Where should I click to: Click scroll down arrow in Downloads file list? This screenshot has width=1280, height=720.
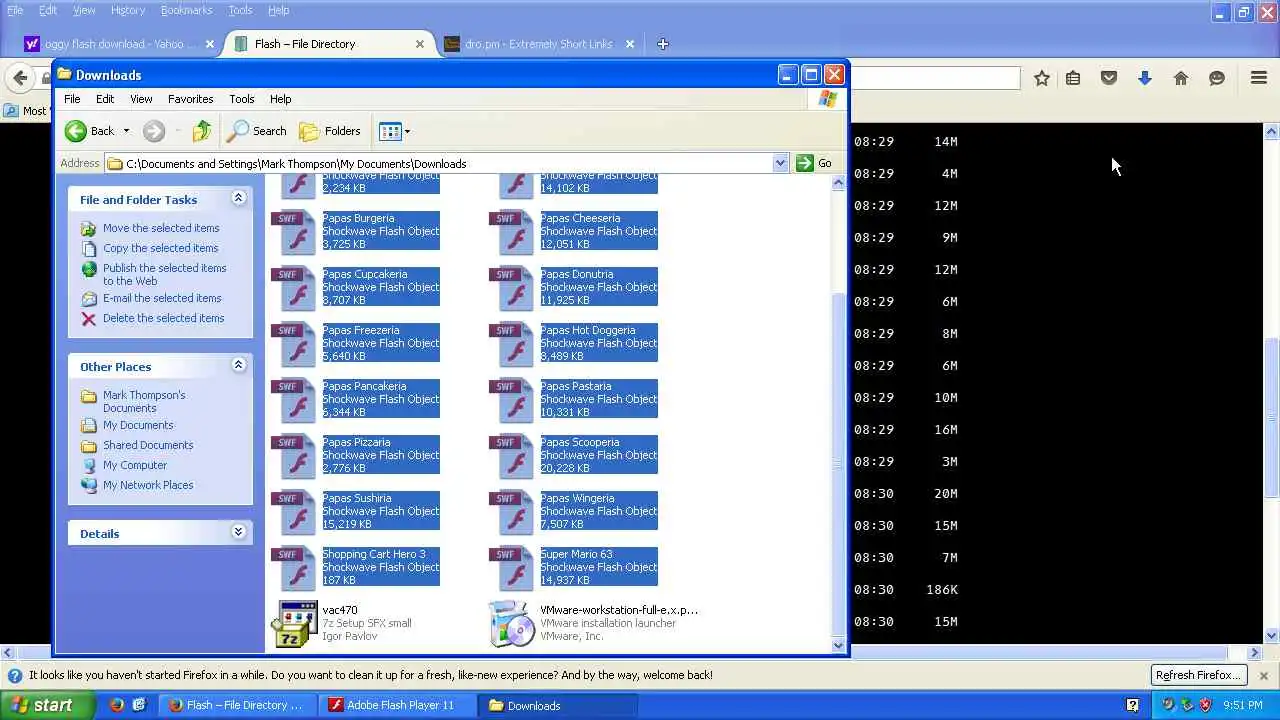[838, 645]
